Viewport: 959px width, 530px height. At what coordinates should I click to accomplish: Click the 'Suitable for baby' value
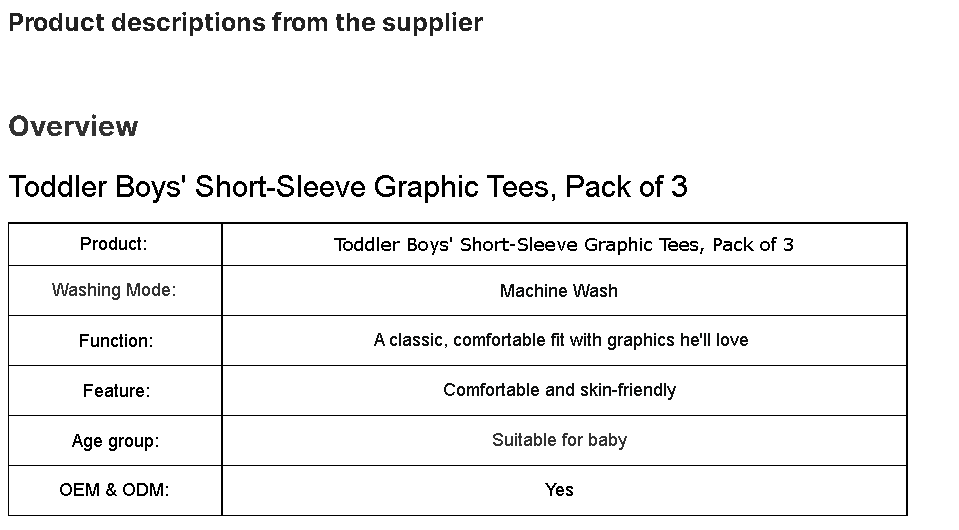560,440
